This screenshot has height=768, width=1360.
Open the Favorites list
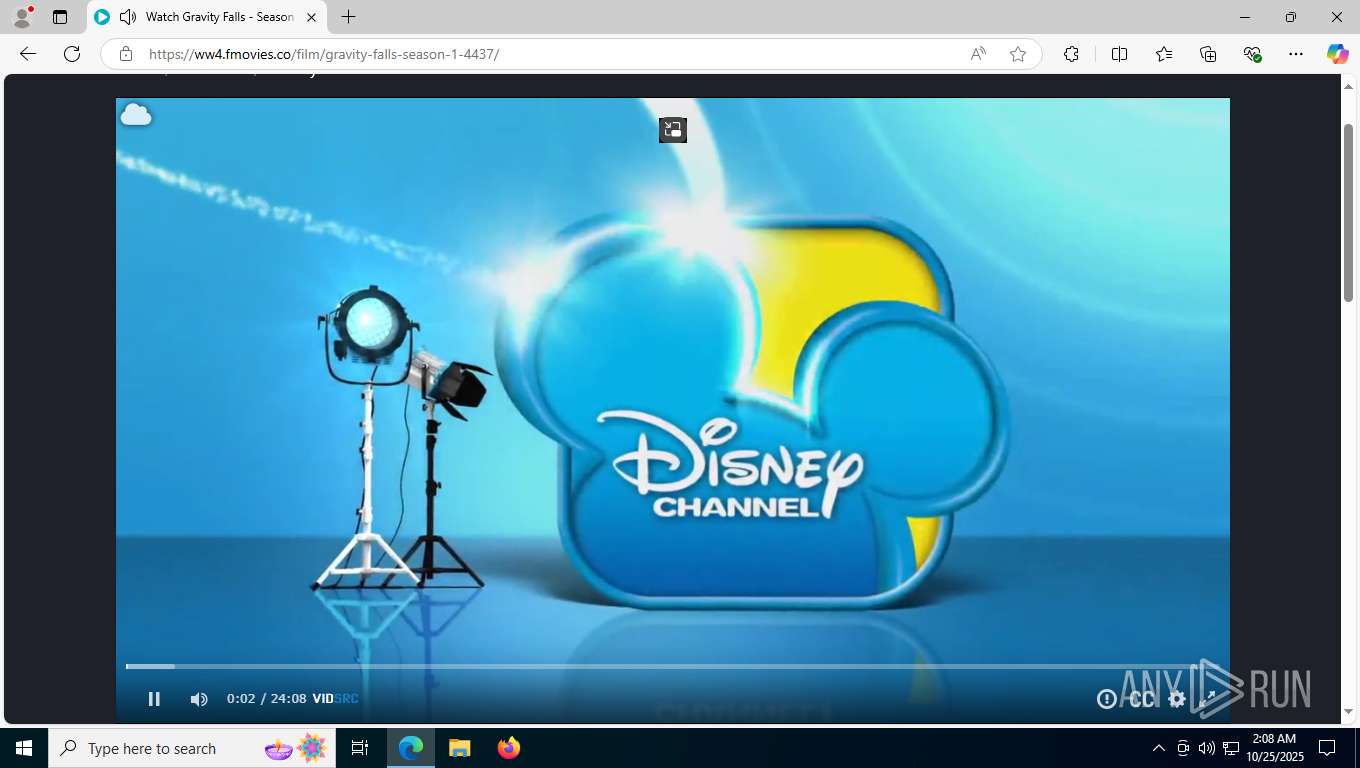tap(1164, 54)
